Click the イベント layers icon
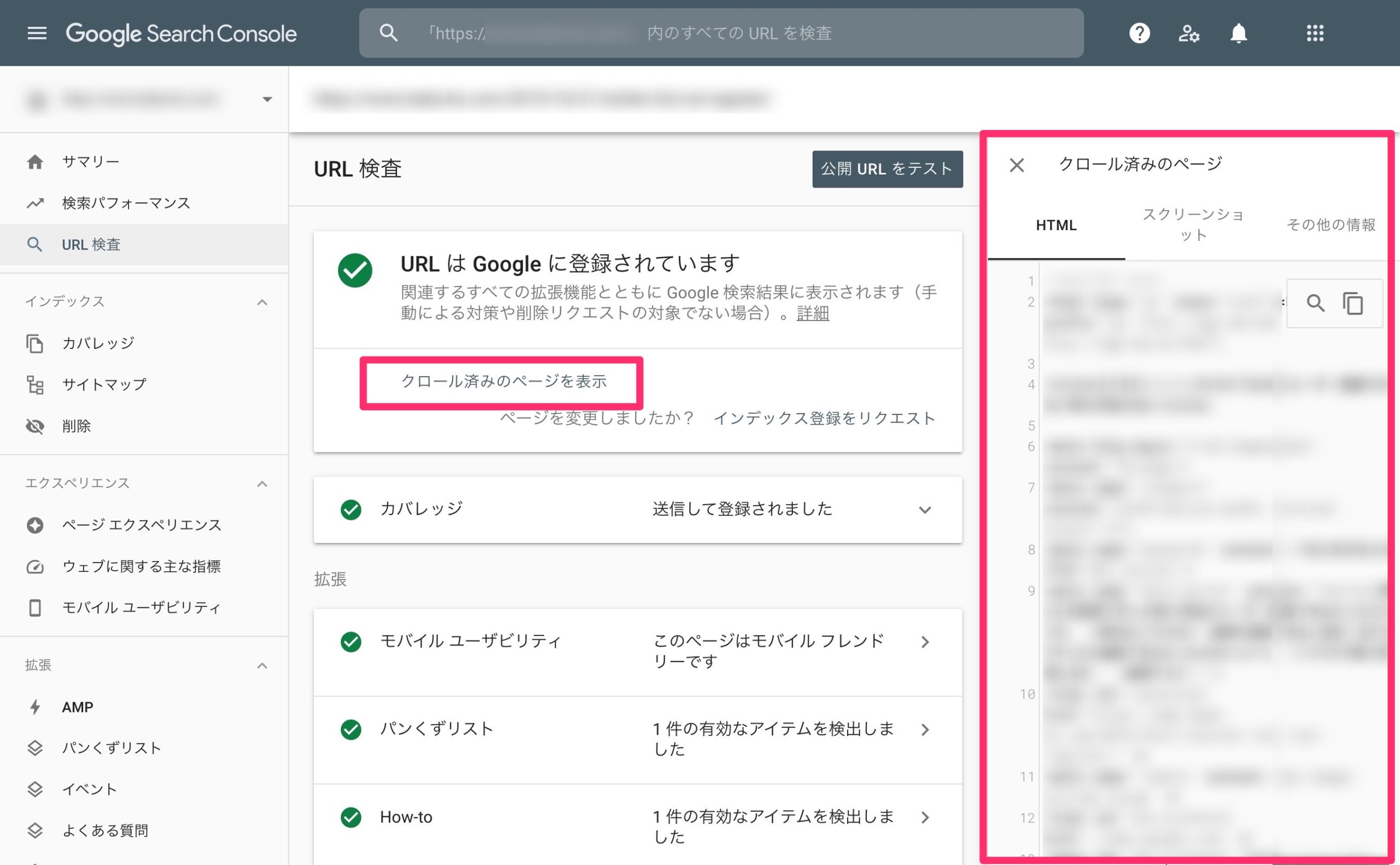This screenshot has height=865, width=1400. (35, 790)
